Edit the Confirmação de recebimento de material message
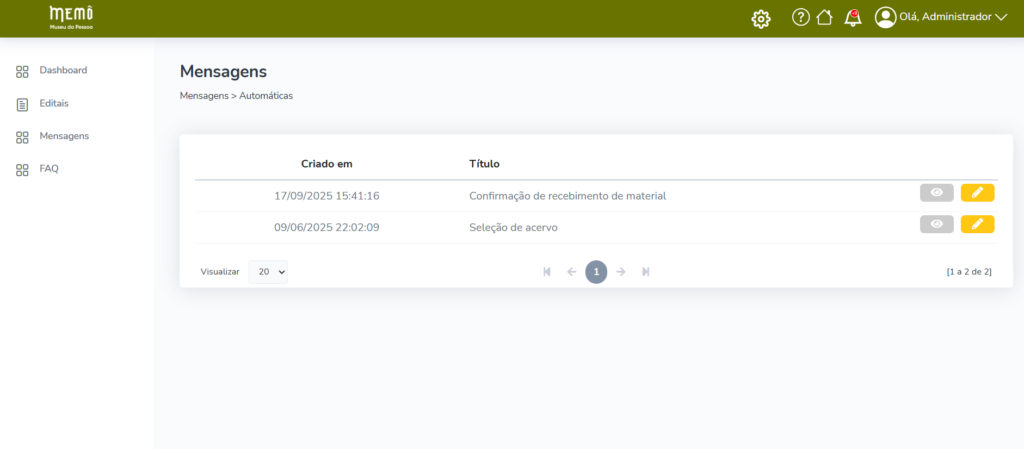1024x449 pixels. point(977,193)
